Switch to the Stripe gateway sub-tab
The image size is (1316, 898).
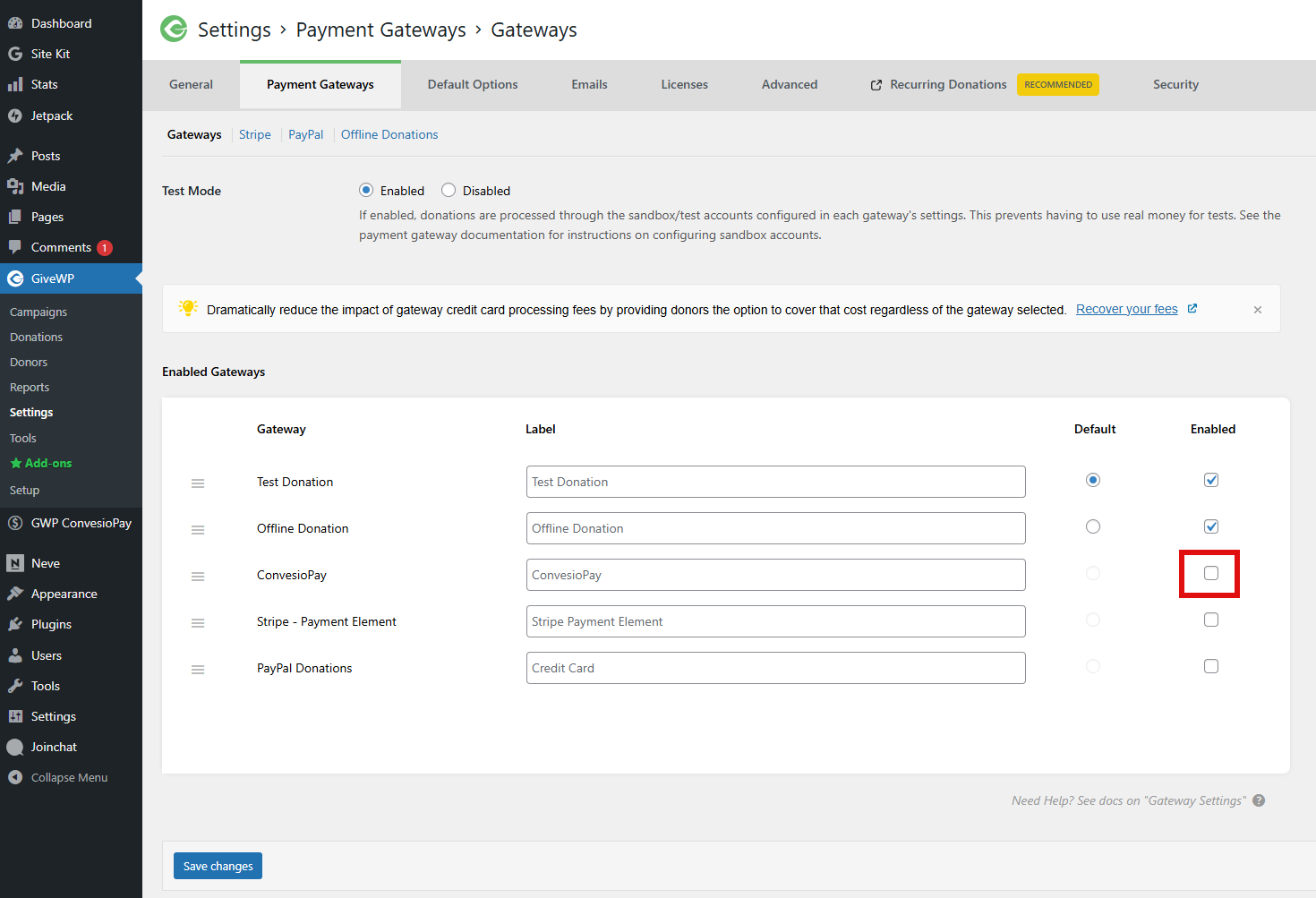point(255,134)
